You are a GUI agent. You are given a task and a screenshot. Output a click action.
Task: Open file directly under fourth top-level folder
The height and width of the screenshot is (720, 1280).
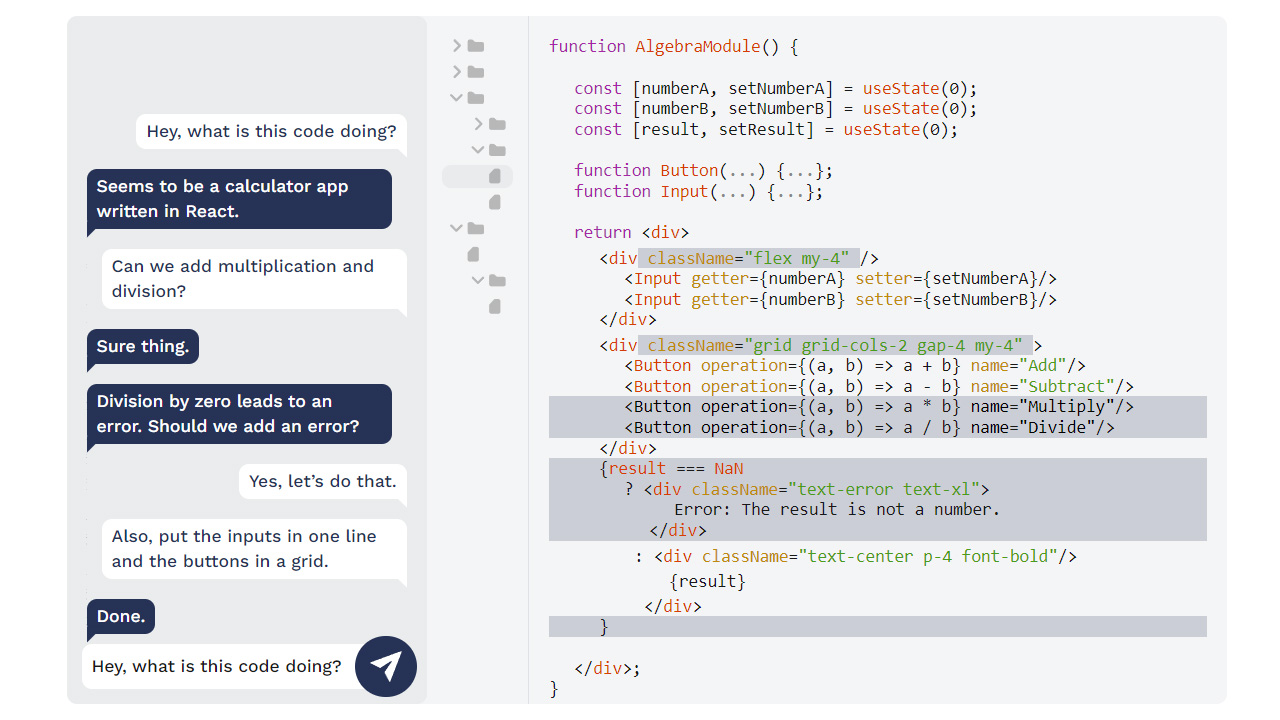pos(474,255)
